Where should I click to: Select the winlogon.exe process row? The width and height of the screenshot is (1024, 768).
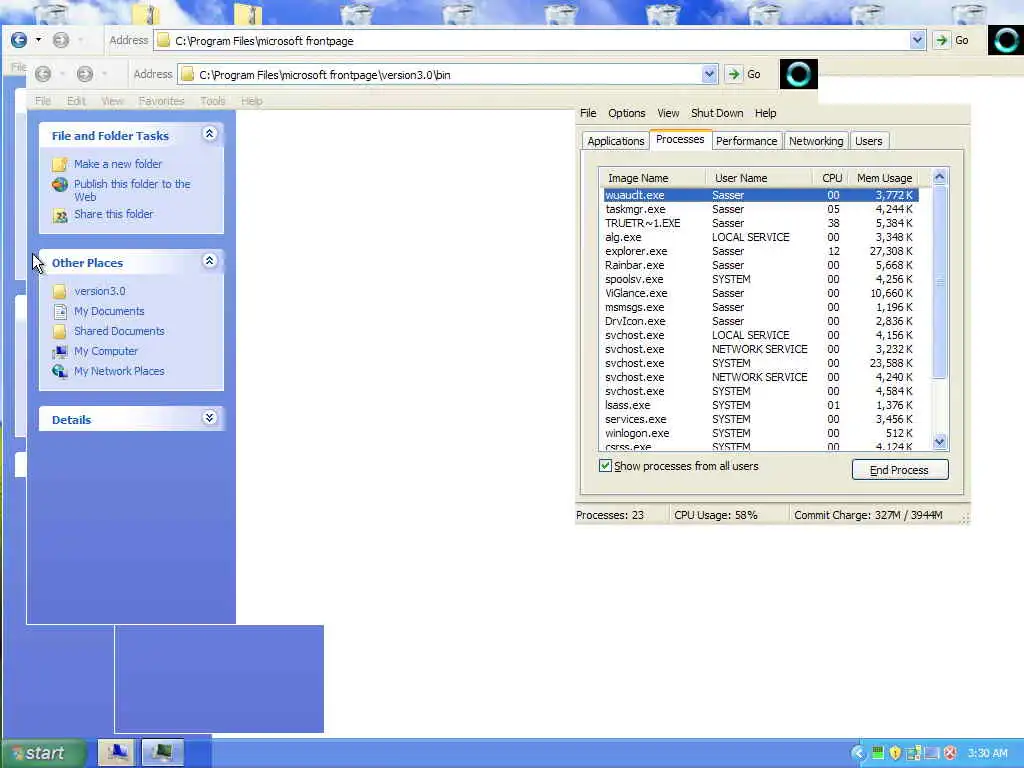coord(761,433)
